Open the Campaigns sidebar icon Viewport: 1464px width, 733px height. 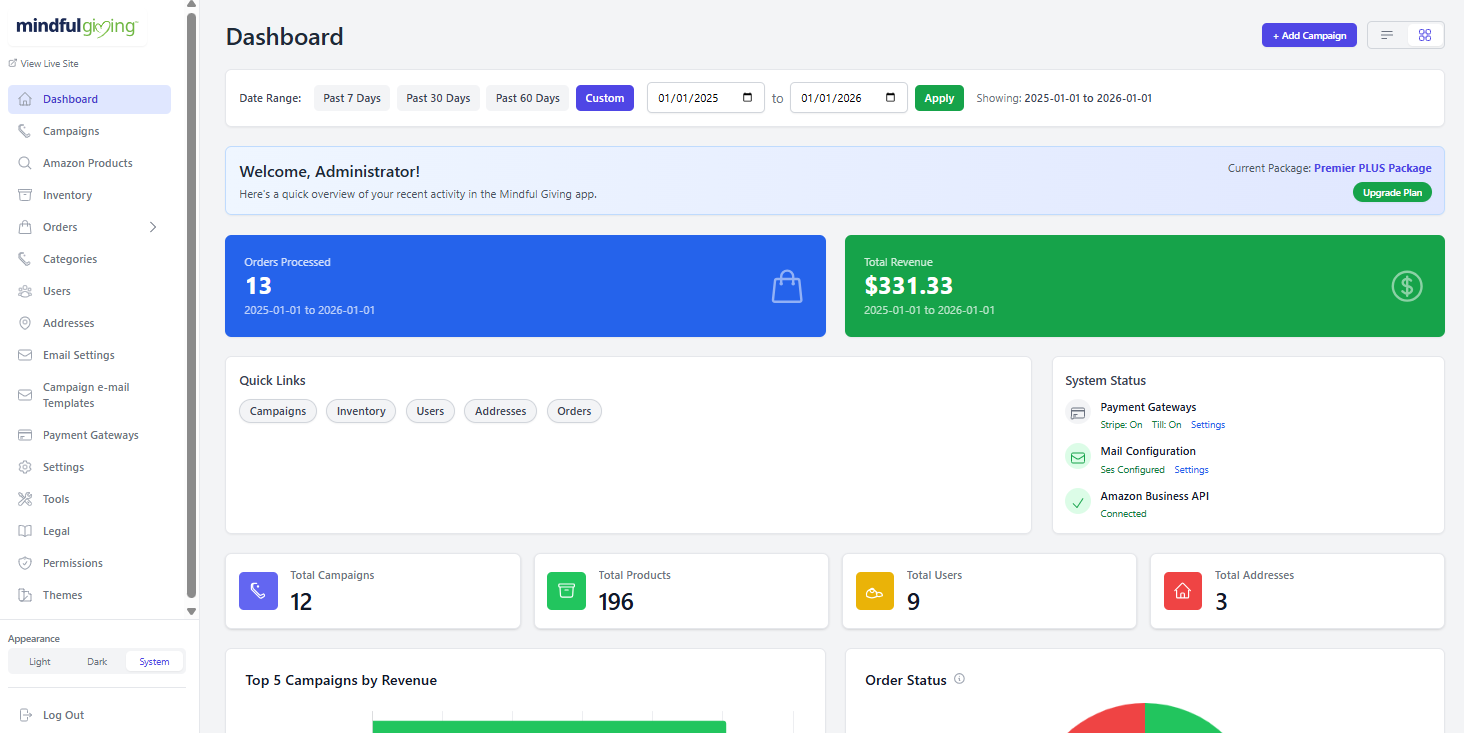coord(22,130)
